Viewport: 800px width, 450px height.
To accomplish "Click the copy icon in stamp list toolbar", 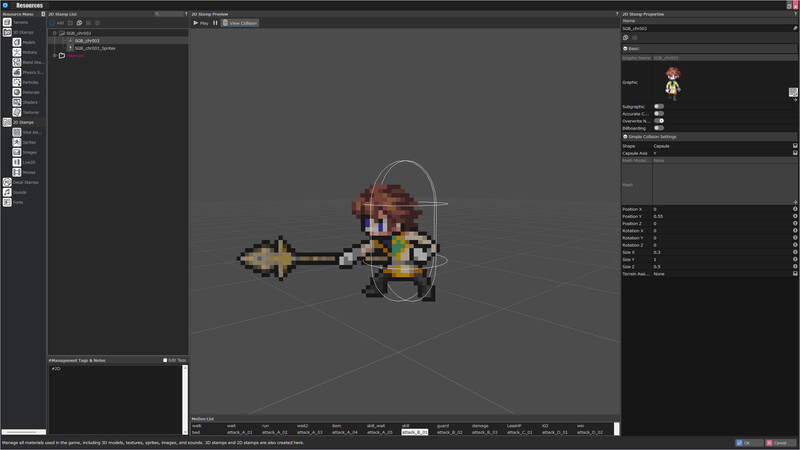I will [x=79, y=23].
